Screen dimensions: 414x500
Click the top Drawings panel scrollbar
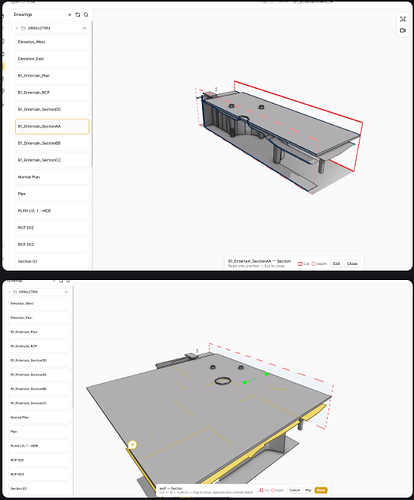[x=92, y=93]
